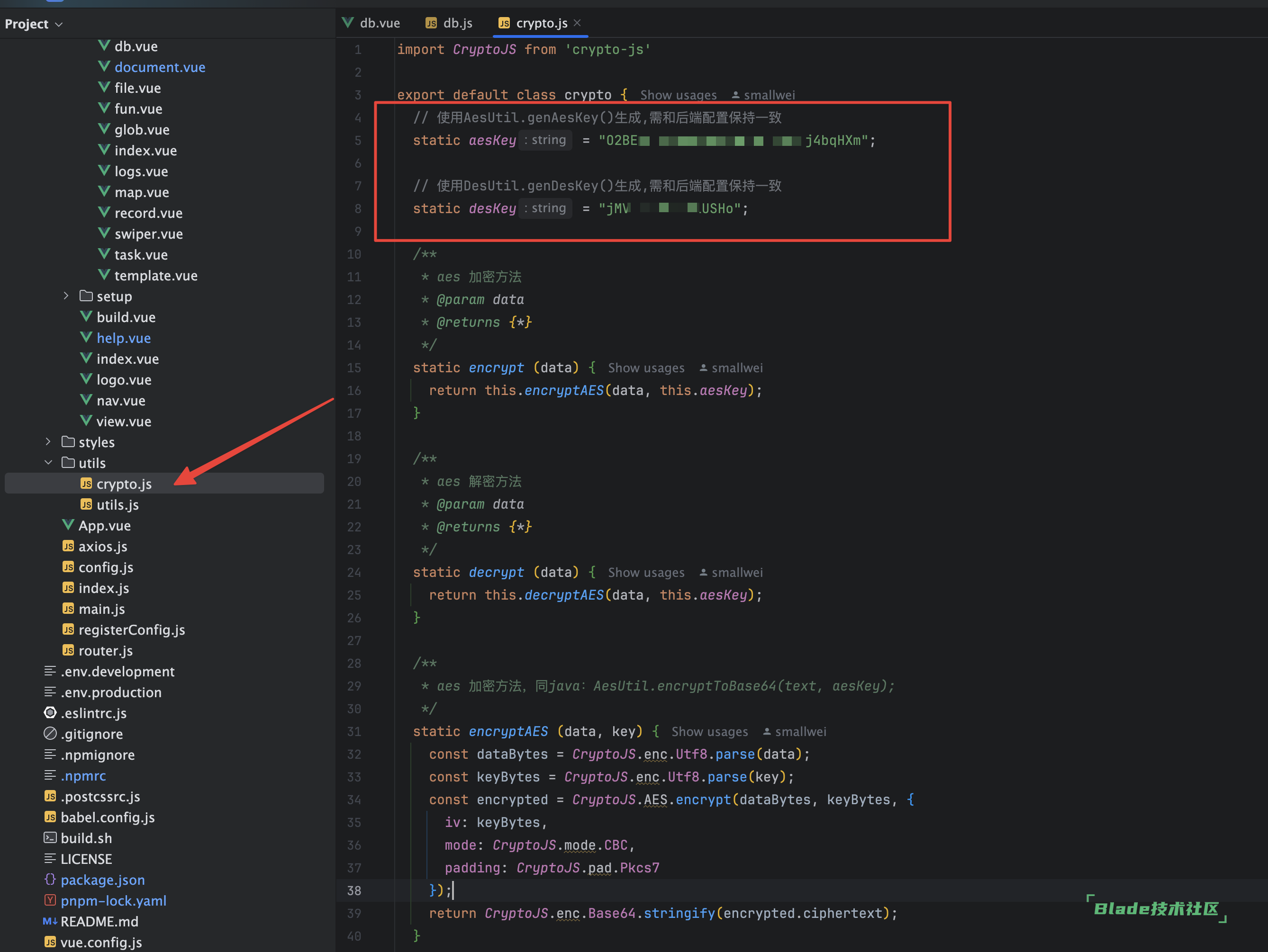
Task: Click the ESLint icon beside .eslintrc.js
Action: click(50, 712)
